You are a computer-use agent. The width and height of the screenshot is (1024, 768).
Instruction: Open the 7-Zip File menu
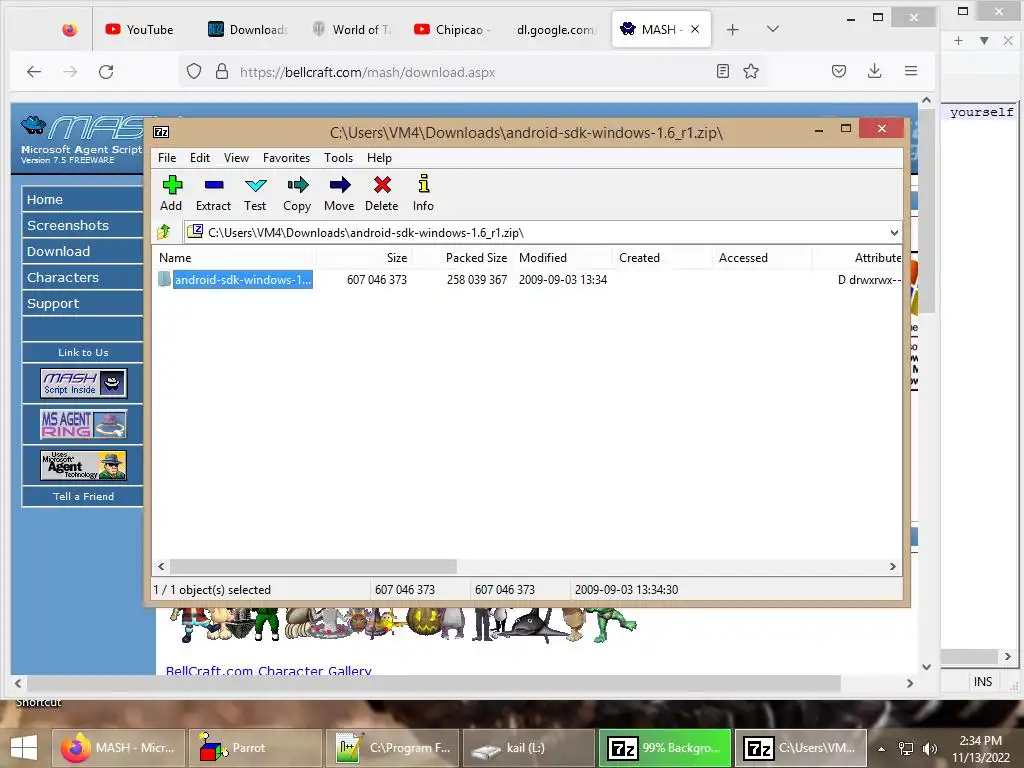coord(167,158)
